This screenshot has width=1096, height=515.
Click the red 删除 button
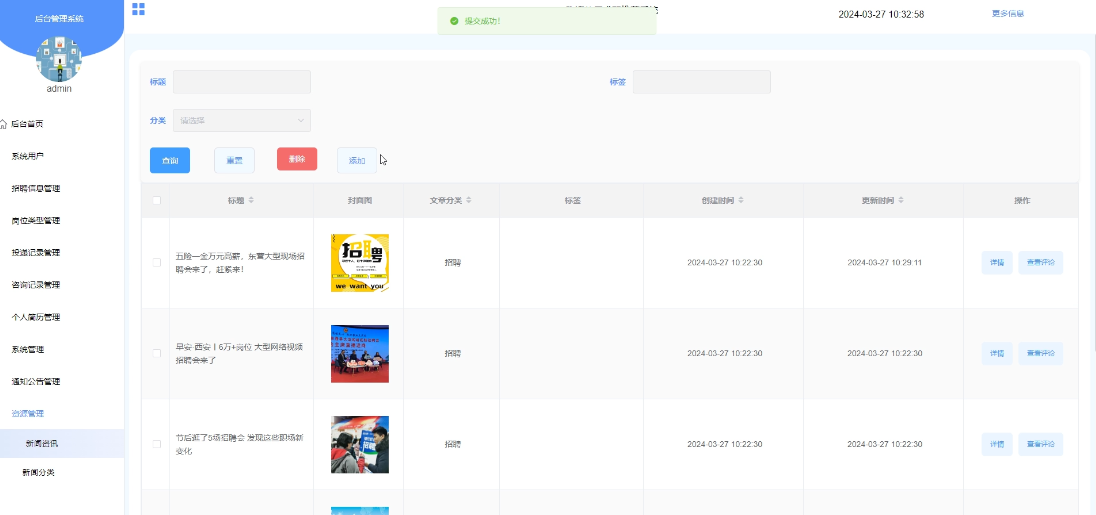click(x=297, y=159)
